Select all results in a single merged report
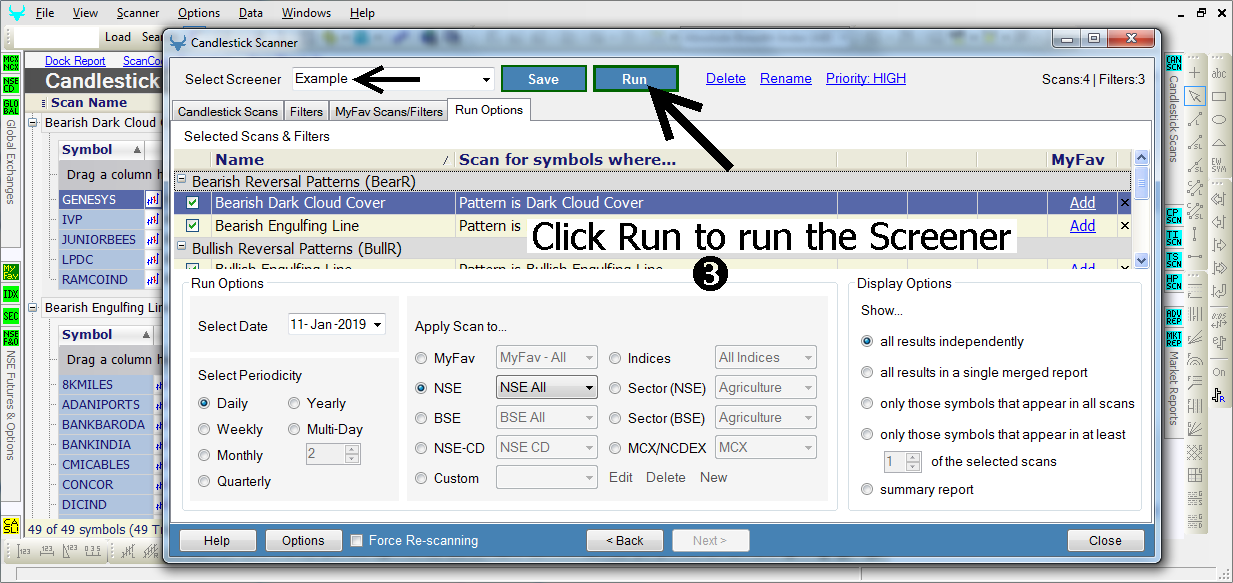Viewport: 1233px width, 583px height. point(867,372)
